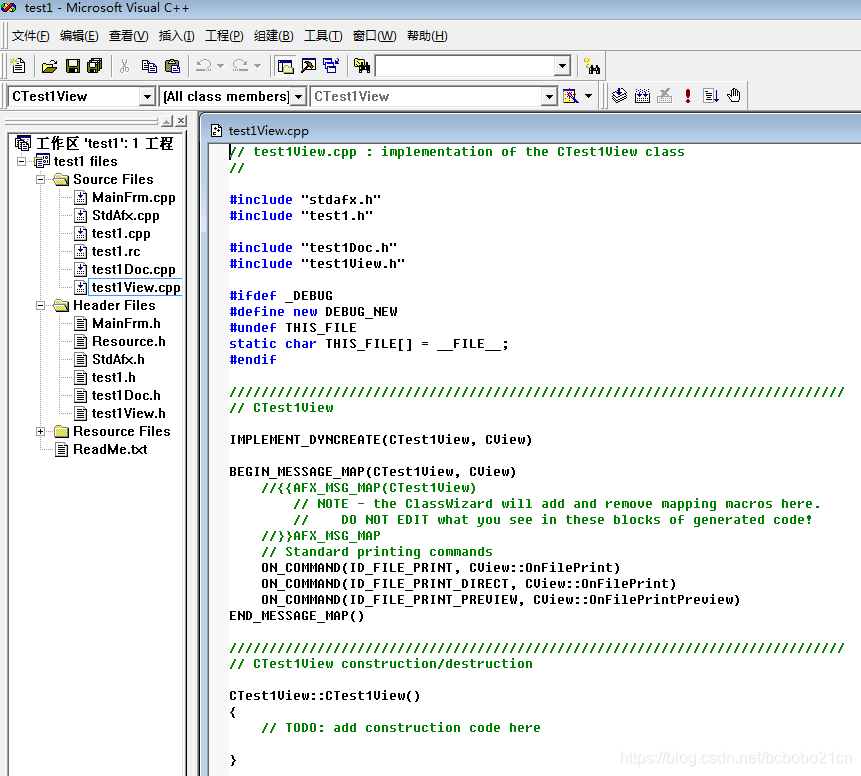Select test1.rc in the file tree
Viewport: 861px width, 776px height.
click(x=116, y=252)
